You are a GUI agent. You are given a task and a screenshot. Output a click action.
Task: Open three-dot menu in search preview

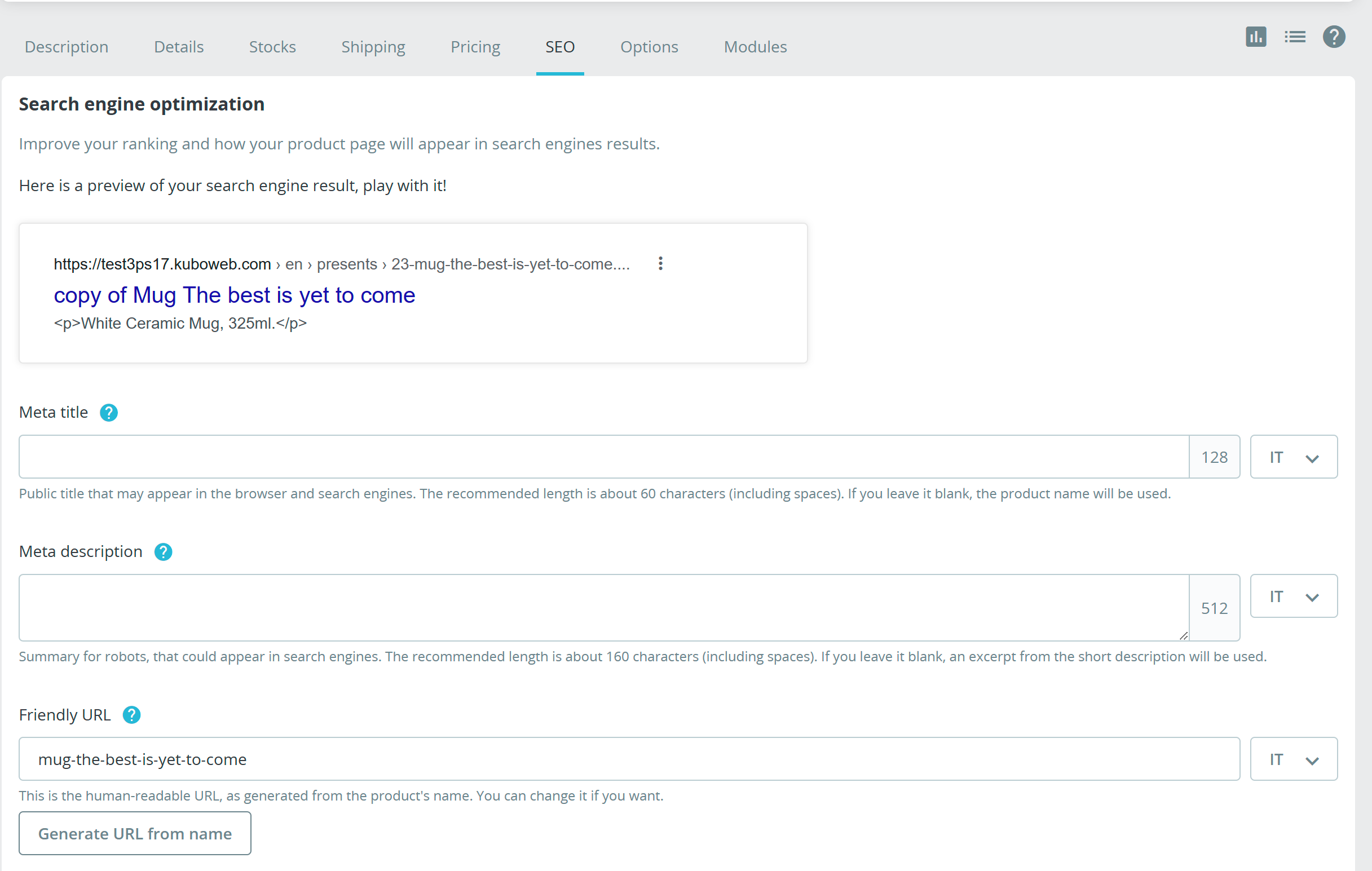[660, 263]
